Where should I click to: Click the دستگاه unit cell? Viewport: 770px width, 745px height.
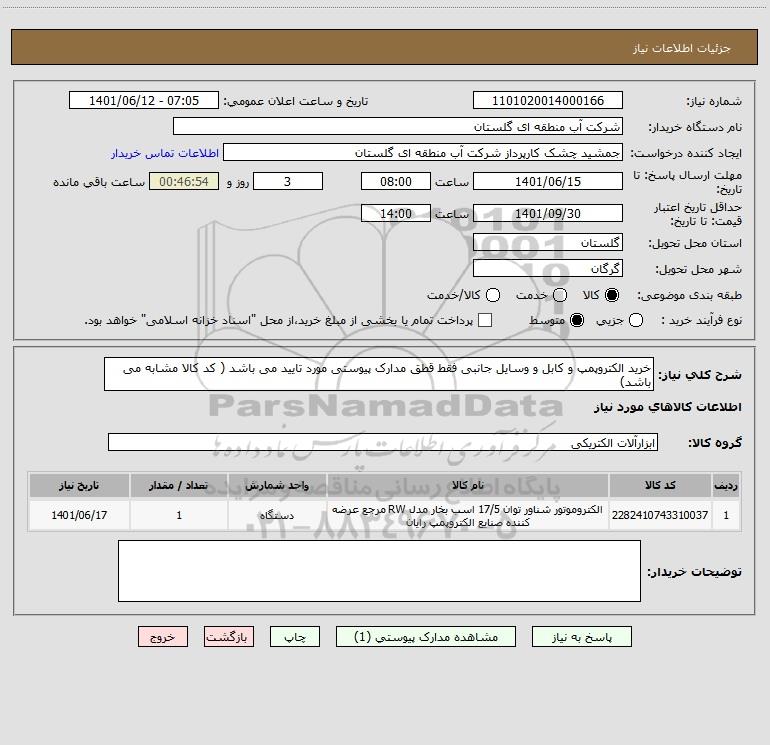pyautogui.click(x=277, y=515)
